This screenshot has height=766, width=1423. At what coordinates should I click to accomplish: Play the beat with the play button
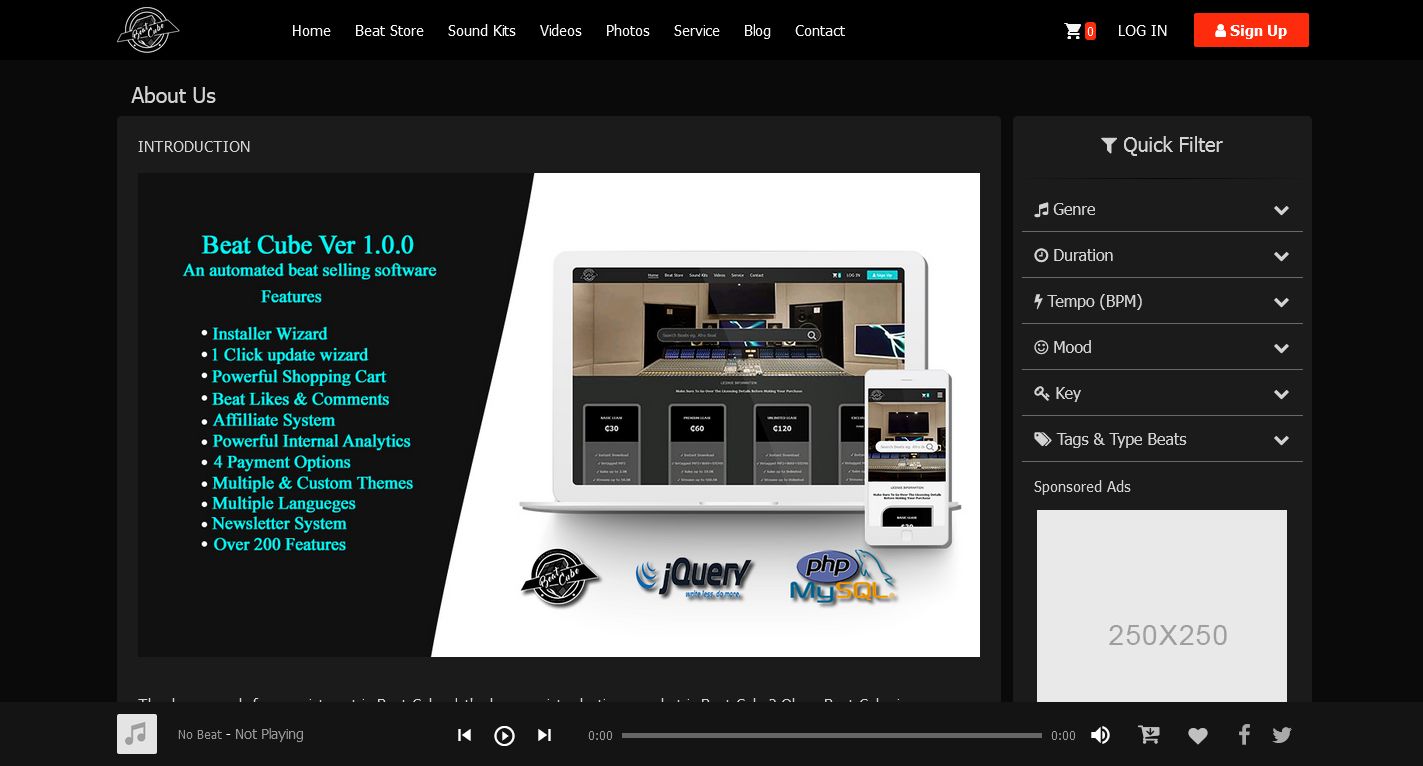(505, 735)
